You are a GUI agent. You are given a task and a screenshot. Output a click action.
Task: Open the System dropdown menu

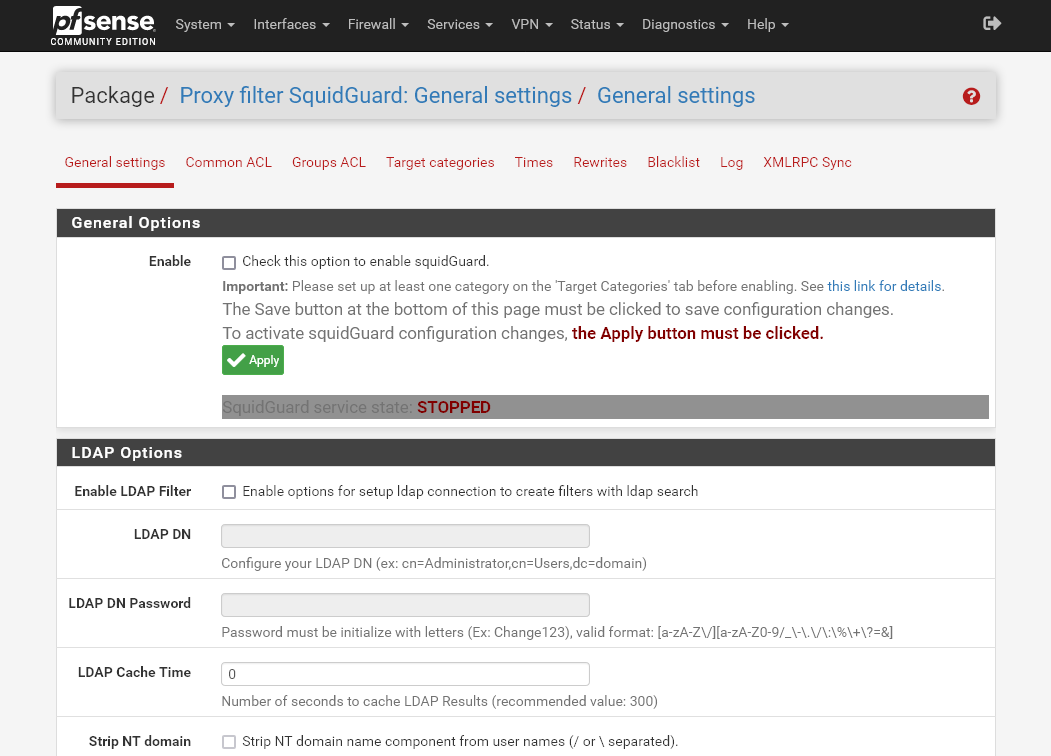204,24
